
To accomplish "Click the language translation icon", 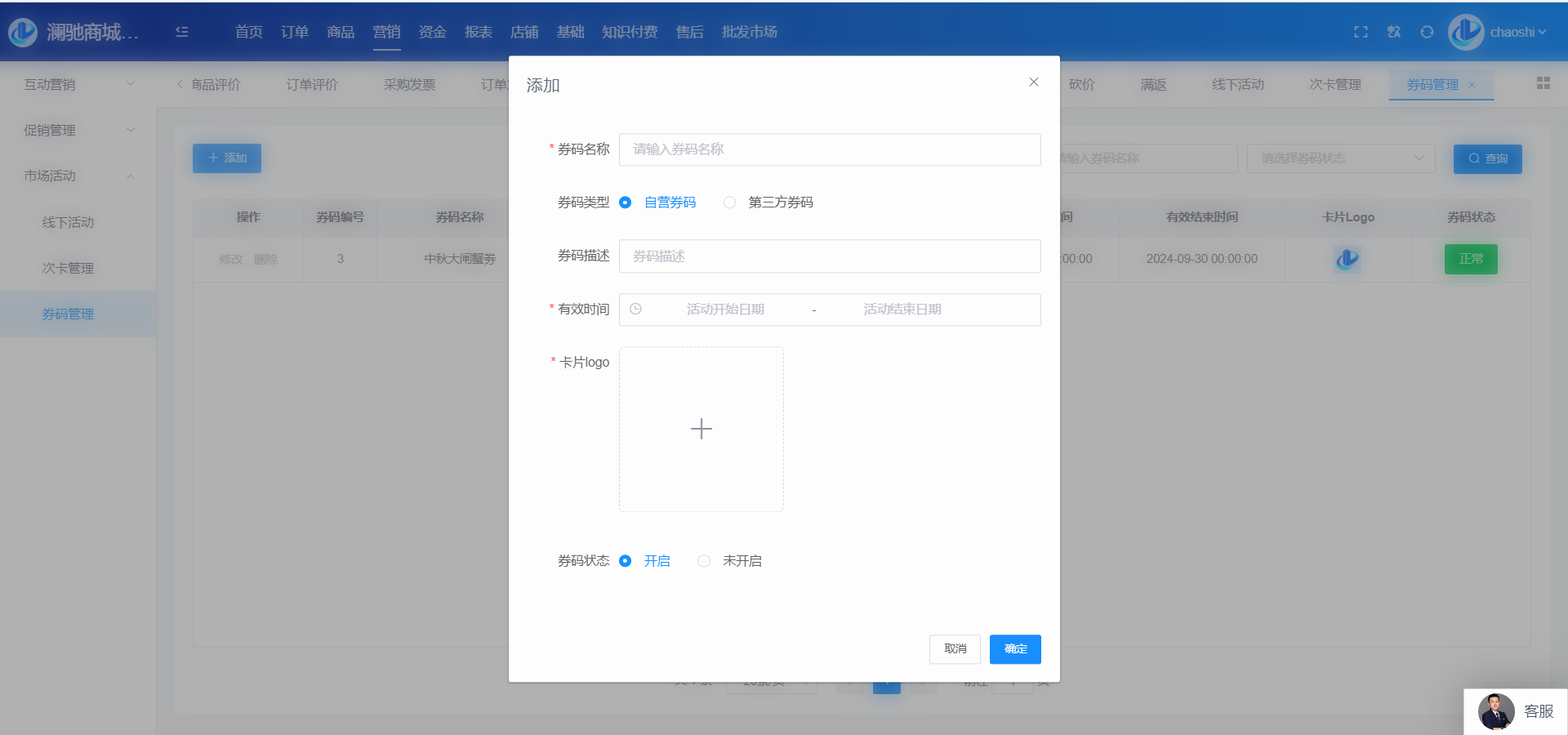I will 1394,32.
